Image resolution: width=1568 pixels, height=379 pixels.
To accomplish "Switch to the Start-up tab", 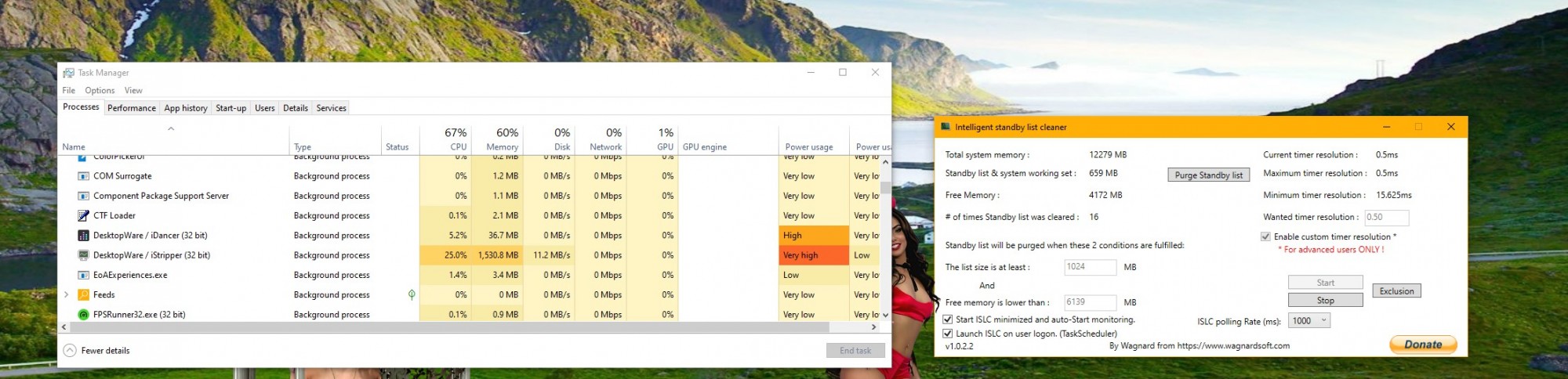I will click(x=230, y=108).
